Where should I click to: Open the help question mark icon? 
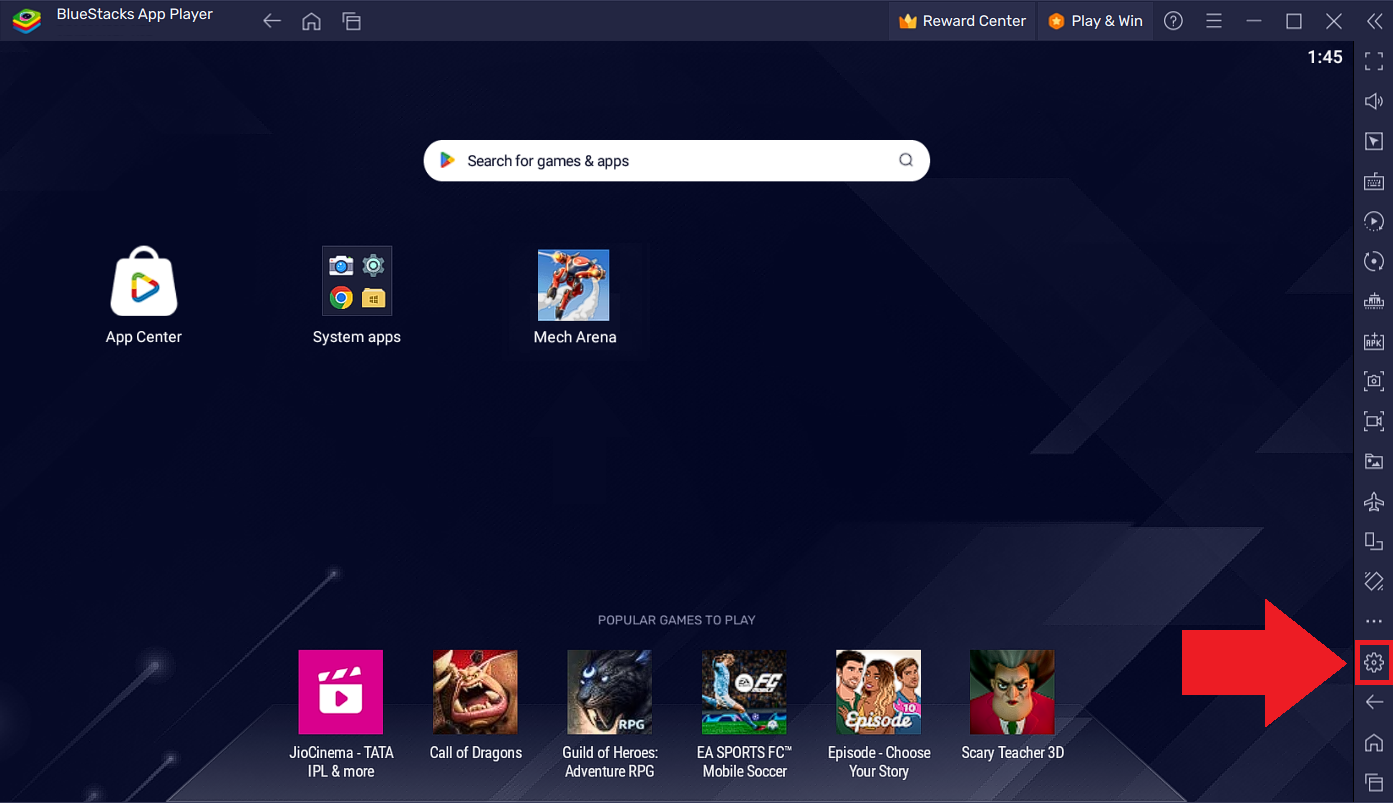tap(1174, 21)
